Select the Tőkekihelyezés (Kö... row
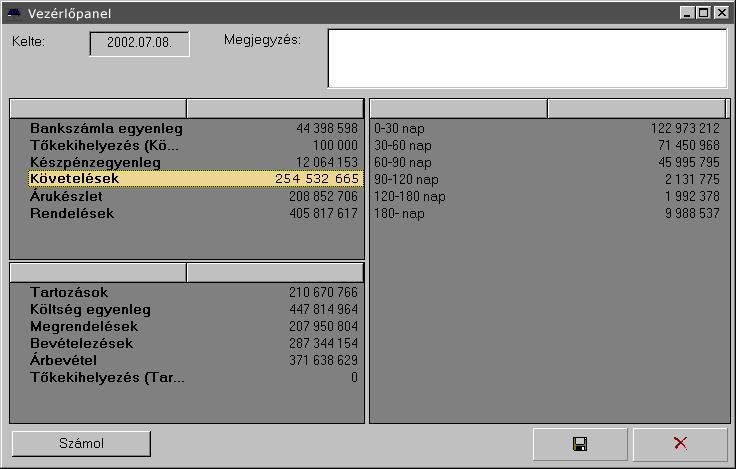 (x=187, y=145)
